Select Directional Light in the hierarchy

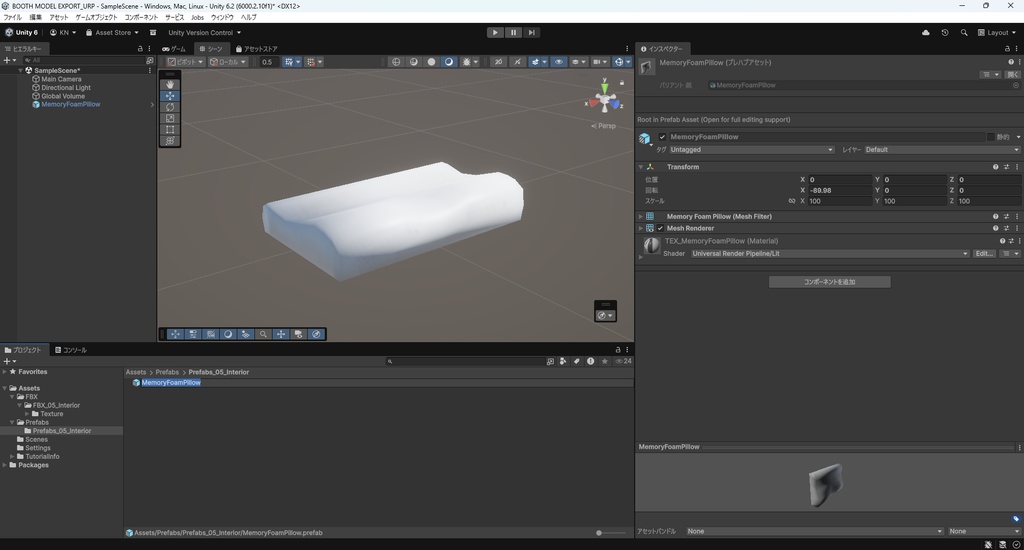(x=66, y=88)
